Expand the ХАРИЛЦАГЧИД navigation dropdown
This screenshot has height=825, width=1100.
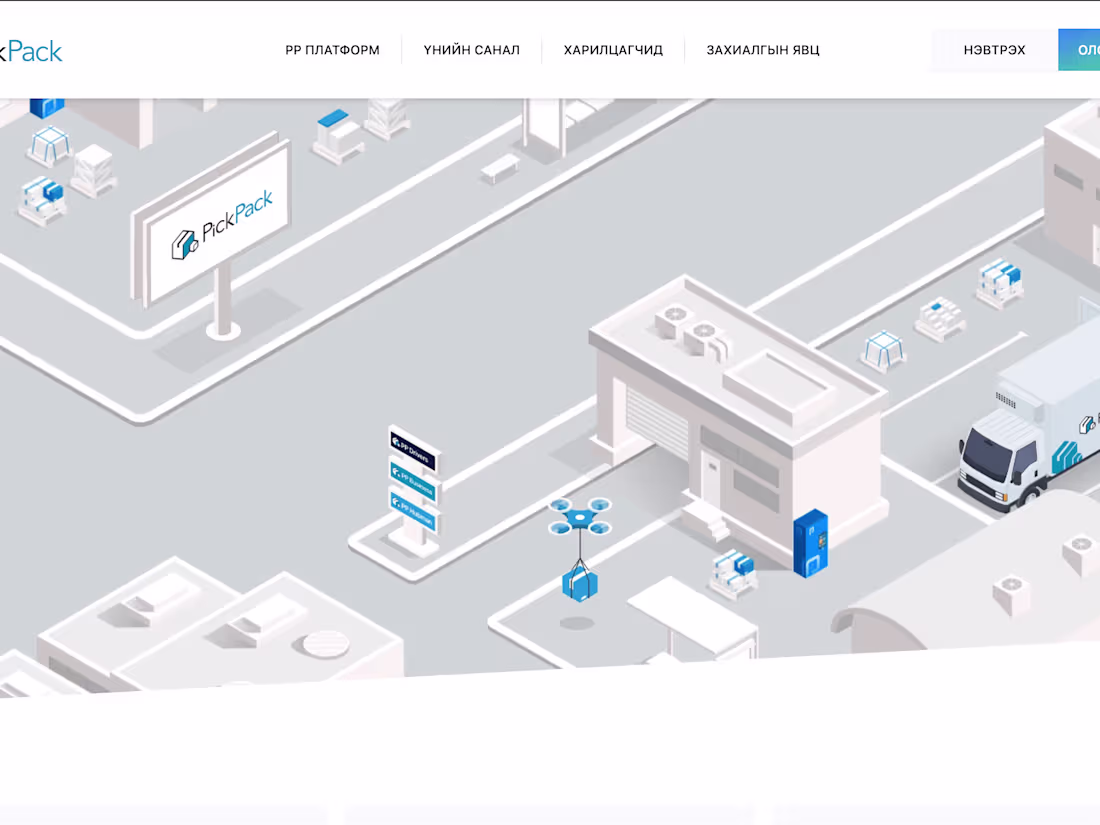(613, 49)
